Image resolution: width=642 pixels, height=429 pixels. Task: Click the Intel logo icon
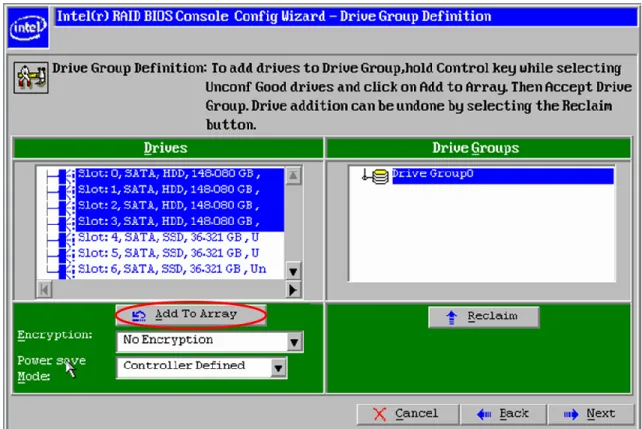coord(28,28)
